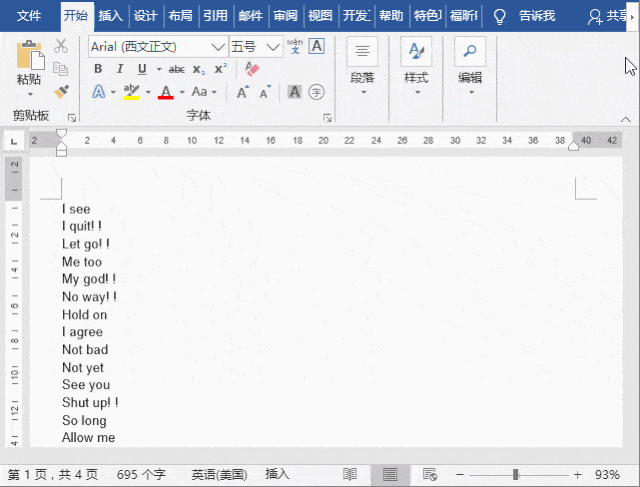Toggle italic formatting
Viewport: 640px width, 487px height.
(x=120, y=69)
